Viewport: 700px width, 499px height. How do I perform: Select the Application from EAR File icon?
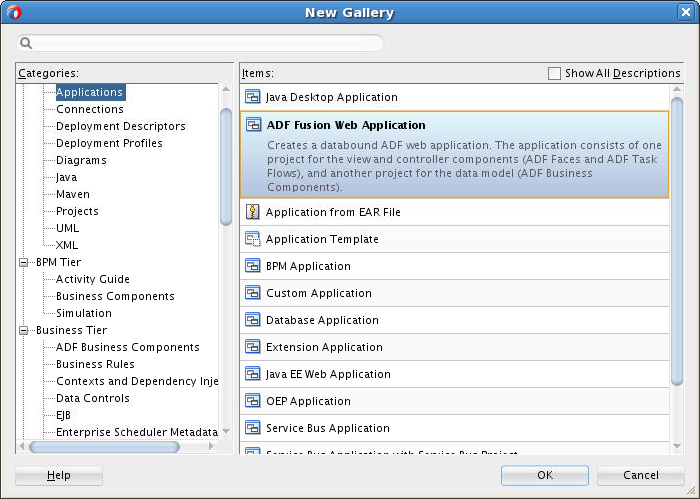[x=253, y=212]
